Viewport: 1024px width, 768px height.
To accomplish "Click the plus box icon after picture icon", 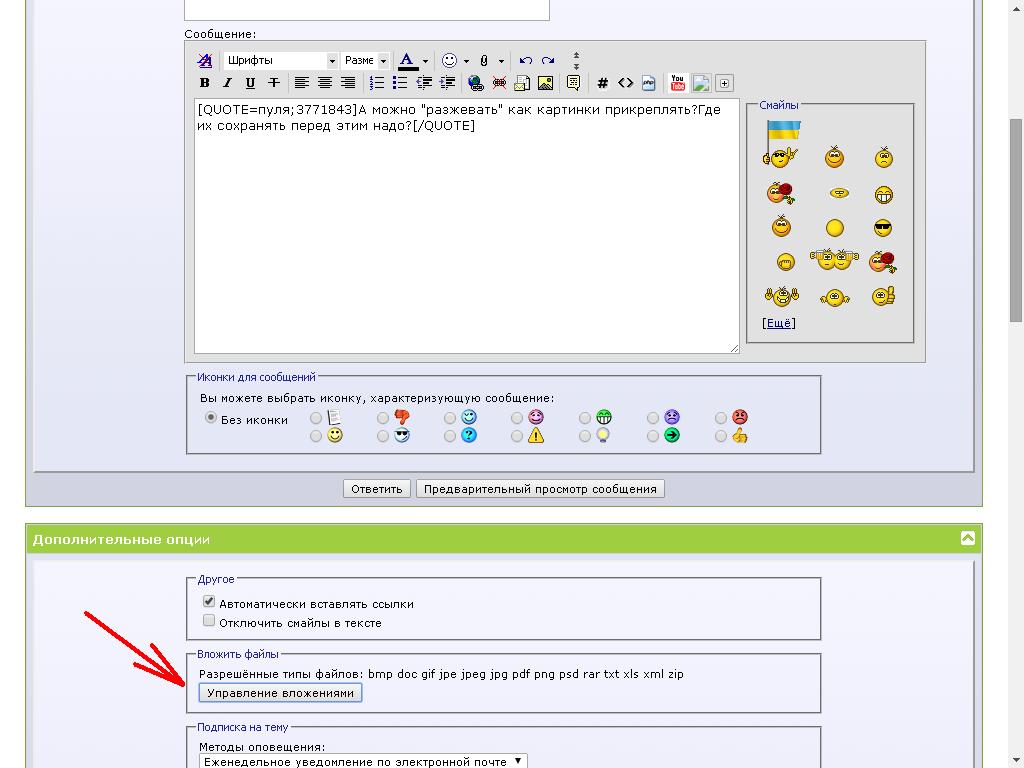I will click(x=724, y=83).
